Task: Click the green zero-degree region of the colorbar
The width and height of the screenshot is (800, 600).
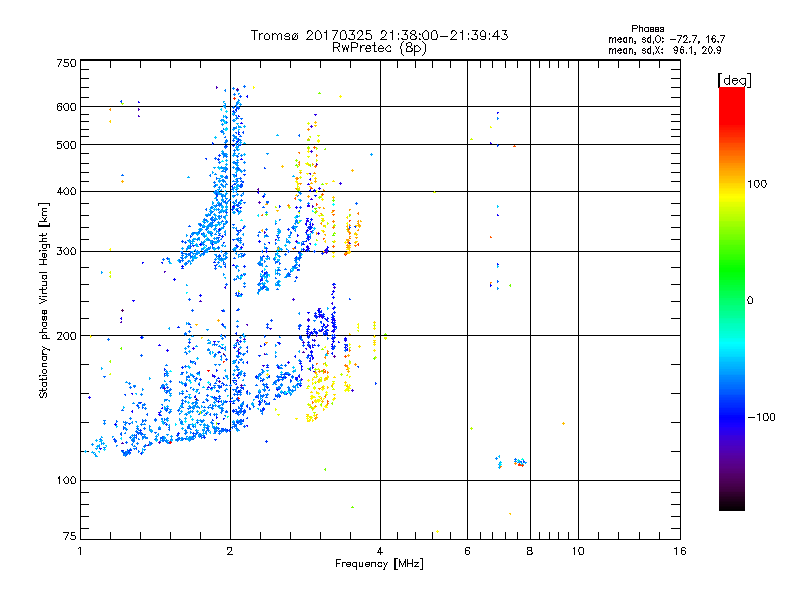Action: tap(732, 300)
